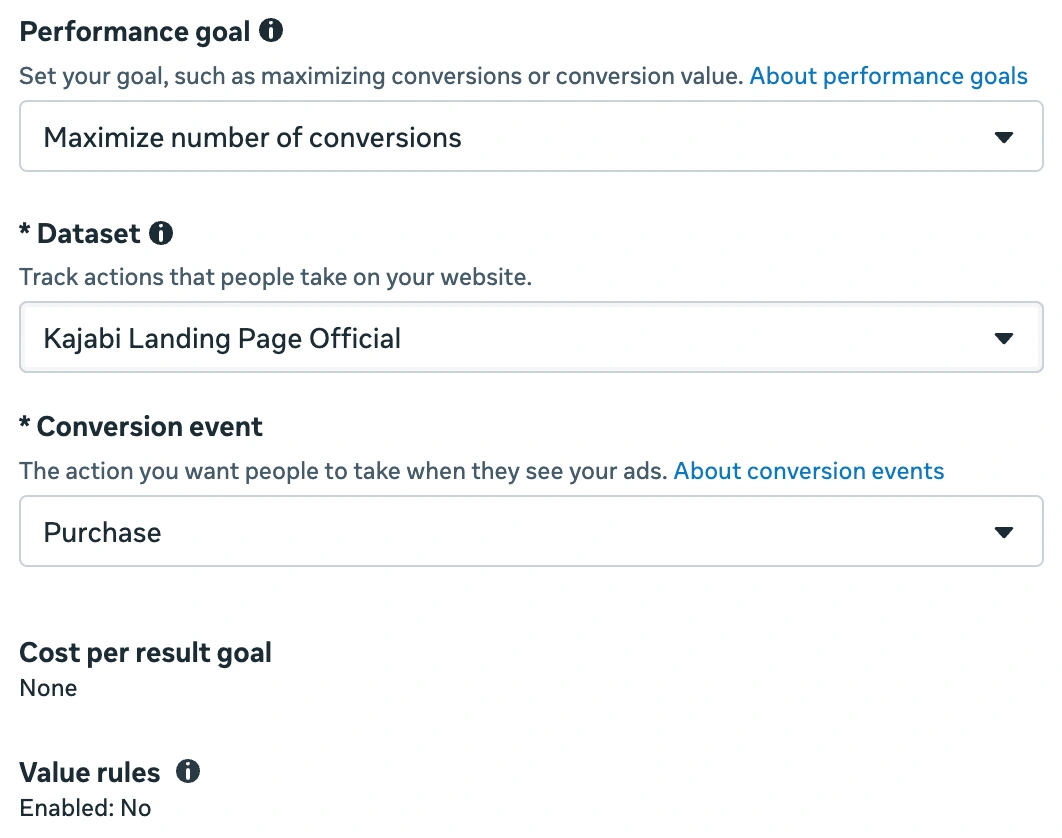Click the Cost per result goal heading
Image resolution: width=1062 pixels, height=838 pixels.
146,653
